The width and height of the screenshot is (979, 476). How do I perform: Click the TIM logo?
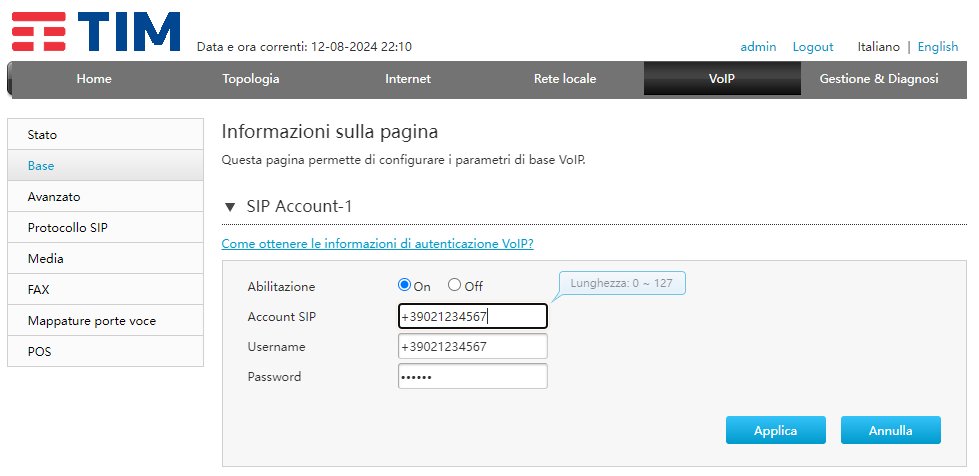coord(96,32)
